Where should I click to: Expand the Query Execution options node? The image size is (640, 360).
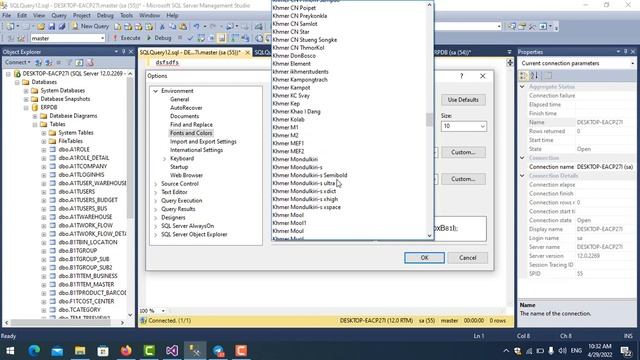(156, 201)
